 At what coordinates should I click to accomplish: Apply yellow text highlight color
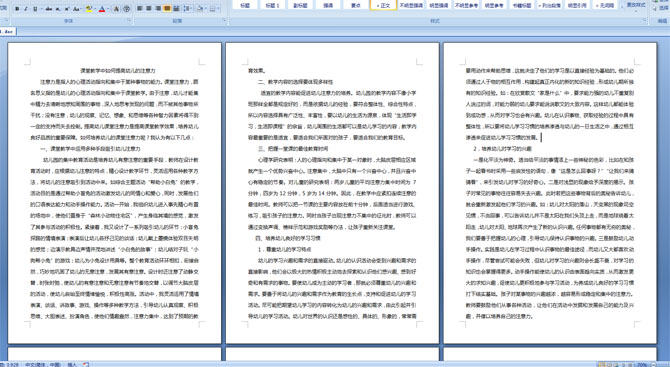pyautogui.click(x=88, y=9)
